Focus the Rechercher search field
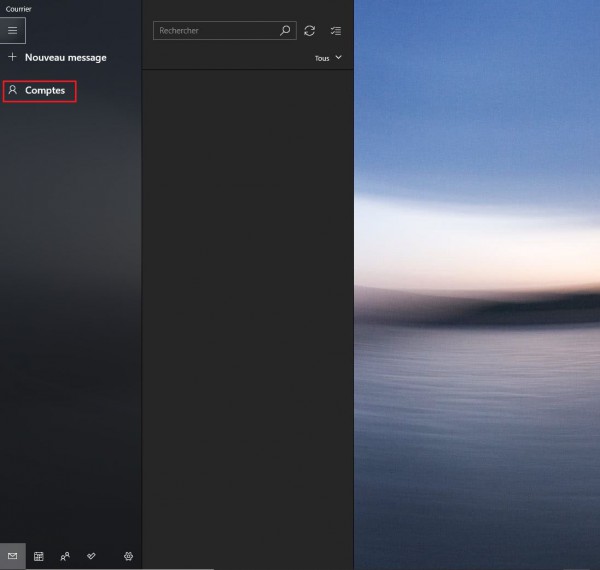The image size is (600, 570). coord(215,31)
